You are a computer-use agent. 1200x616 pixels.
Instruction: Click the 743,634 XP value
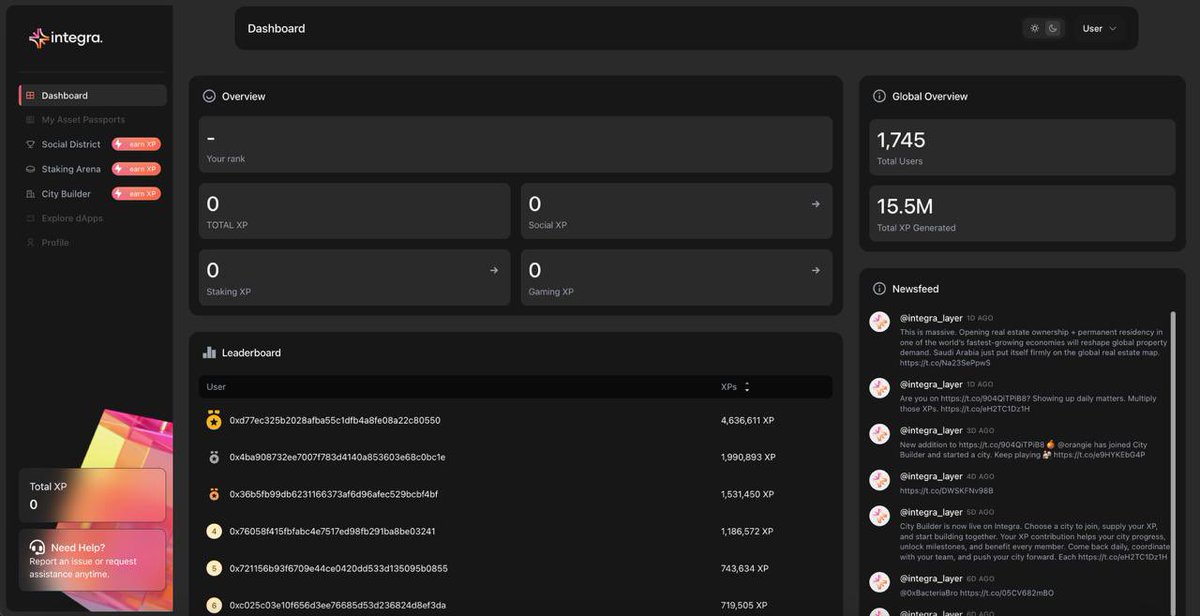(x=744, y=568)
